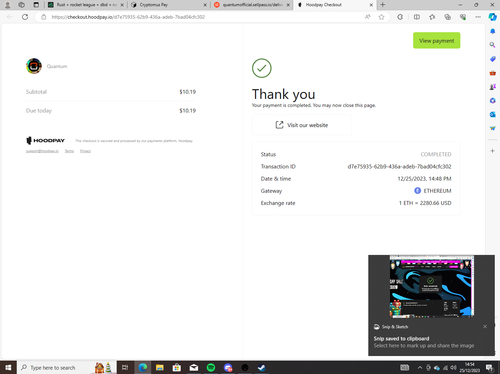The width and height of the screenshot is (500, 374).
Task: Go back to previous page
Action: [x=9, y=17]
